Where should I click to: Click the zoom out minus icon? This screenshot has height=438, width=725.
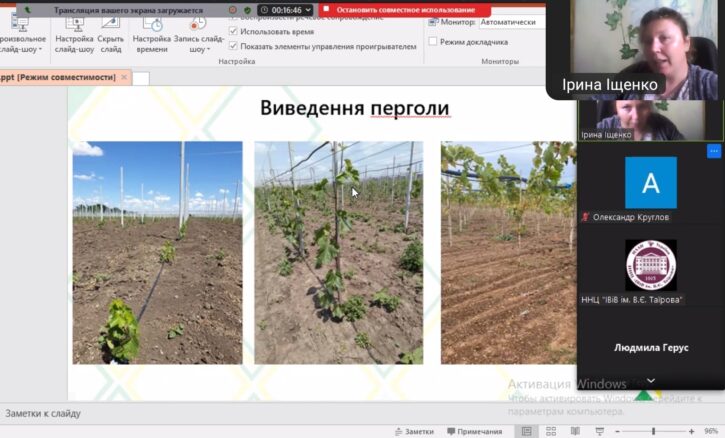[615, 431]
